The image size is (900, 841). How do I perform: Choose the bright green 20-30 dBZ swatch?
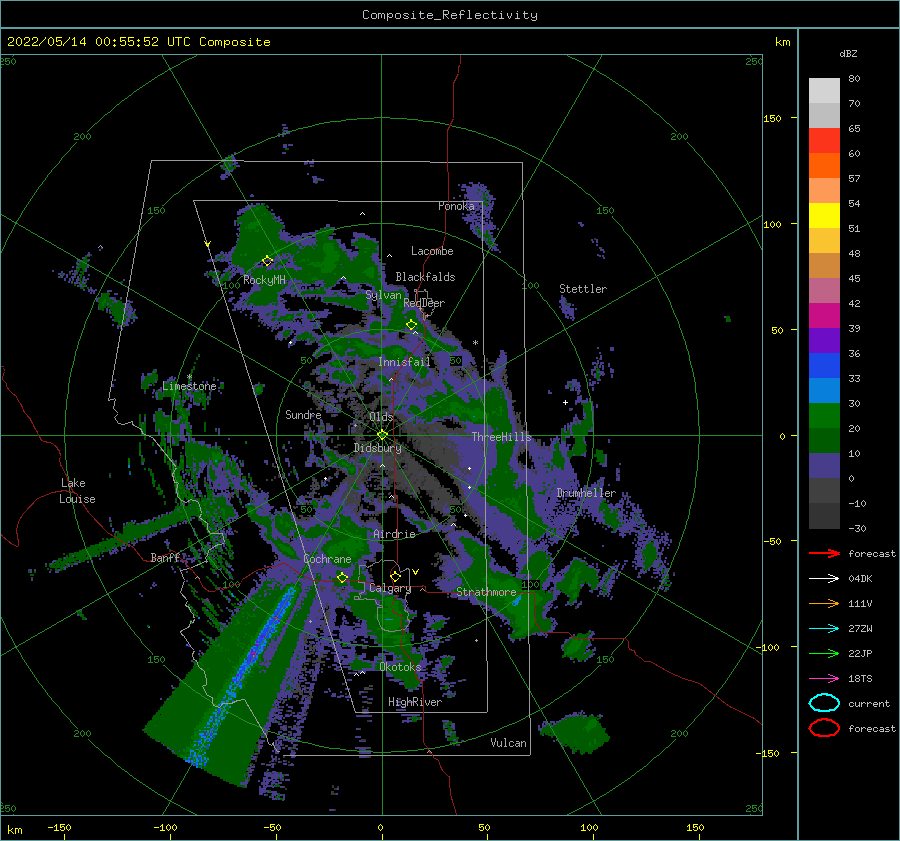coord(824,415)
